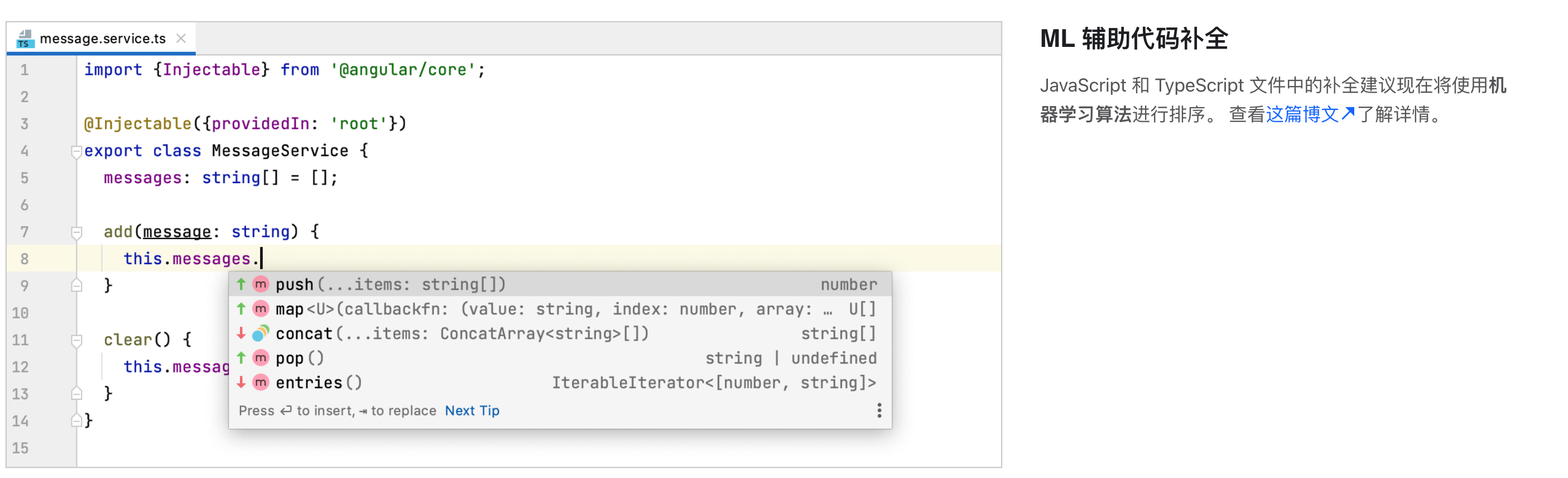Click the multicolored property icon next to concat
The image size is (1568, 478).
point(260,333)
